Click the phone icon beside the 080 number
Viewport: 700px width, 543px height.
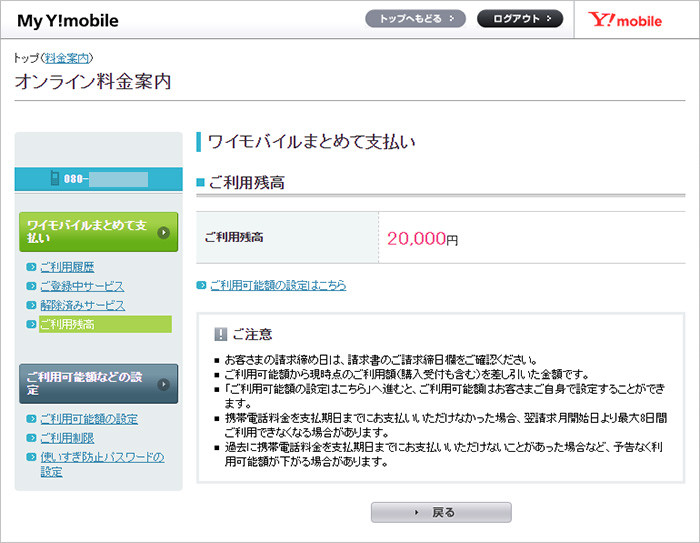55,180
